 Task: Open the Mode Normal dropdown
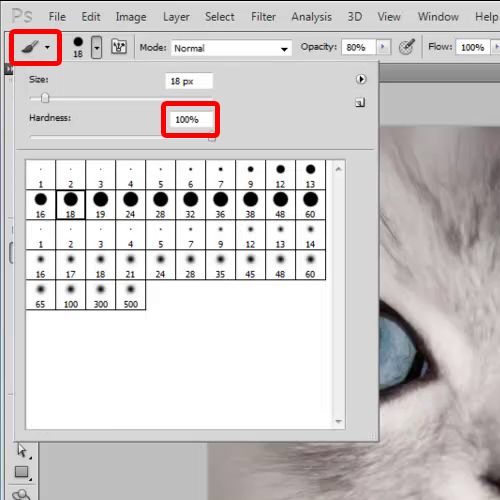coord(231,48)
